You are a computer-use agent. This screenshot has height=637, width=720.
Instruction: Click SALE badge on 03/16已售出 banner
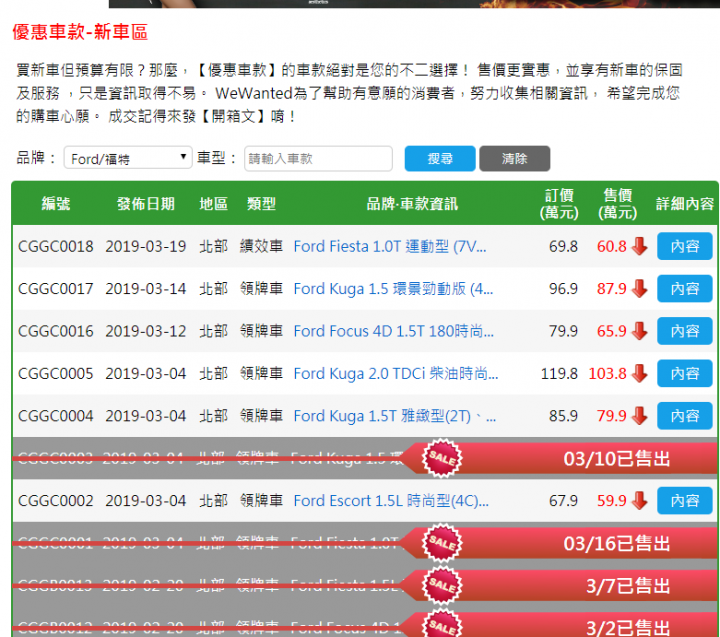click(442, 543)
